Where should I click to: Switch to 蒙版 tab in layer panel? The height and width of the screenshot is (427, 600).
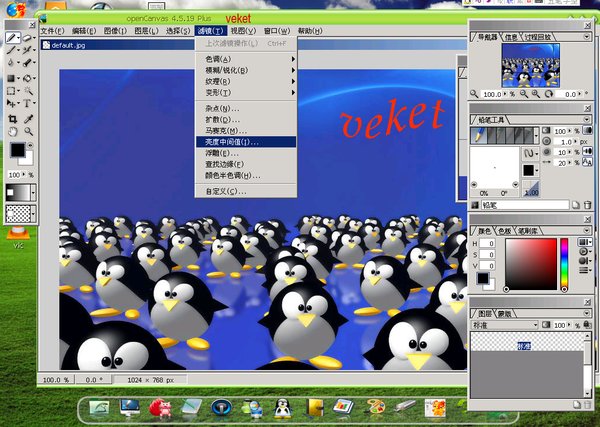(x=504, y=314)
